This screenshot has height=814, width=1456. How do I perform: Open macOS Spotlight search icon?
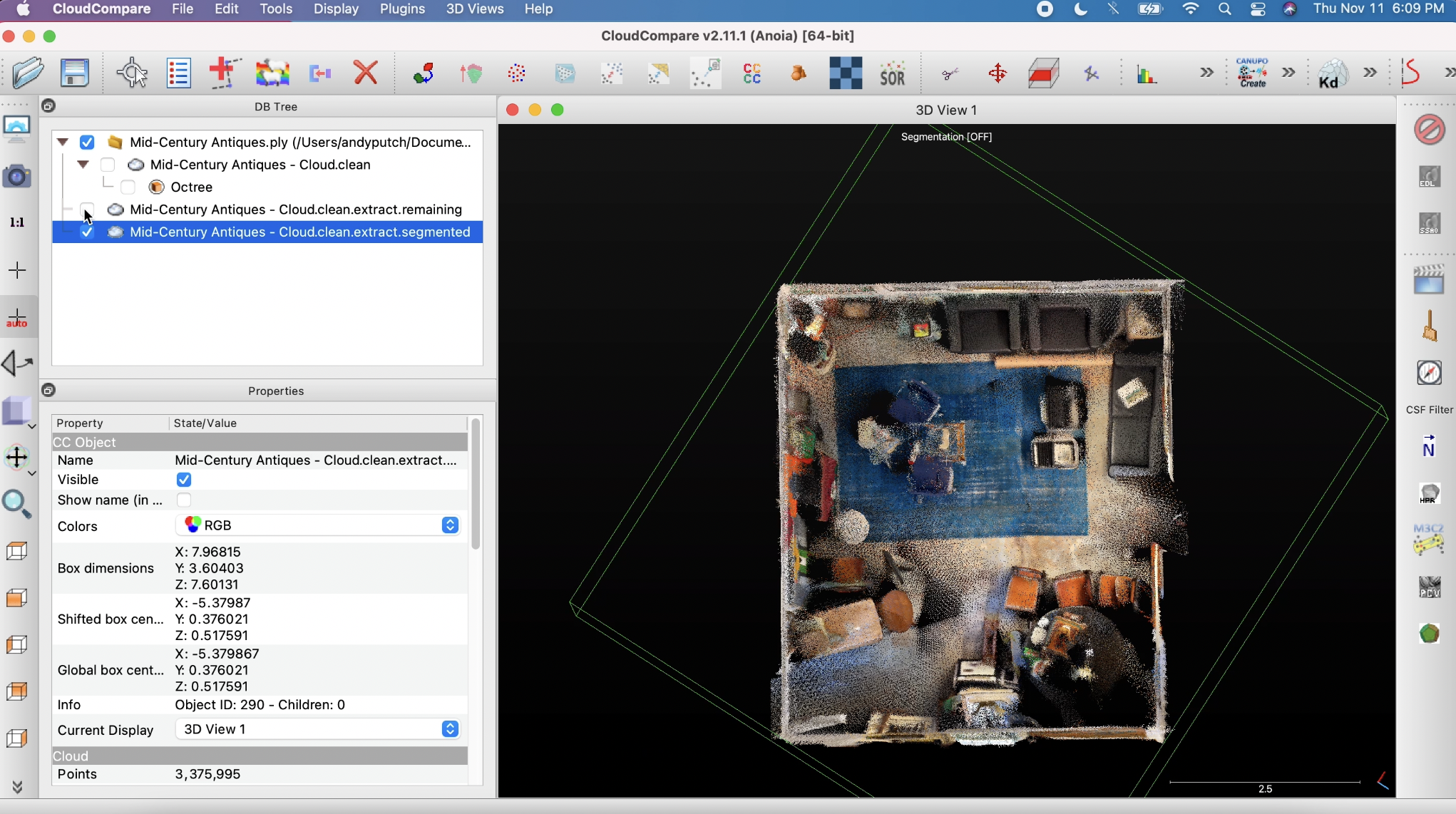(1224, 9)
